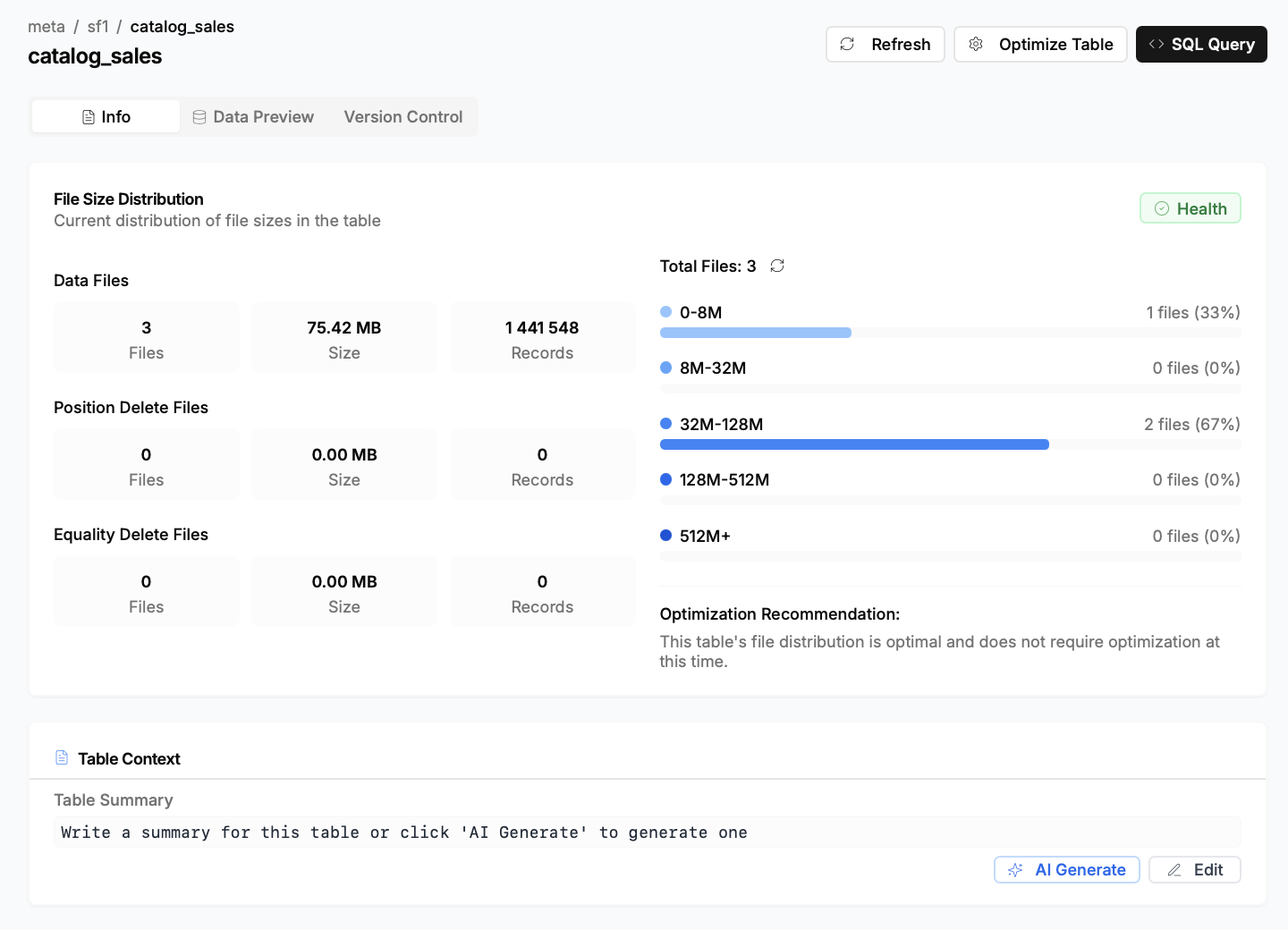The height and width of the screenshot is (930, 1288).
Task: Select the Info tab
Action: coord(106,117)
